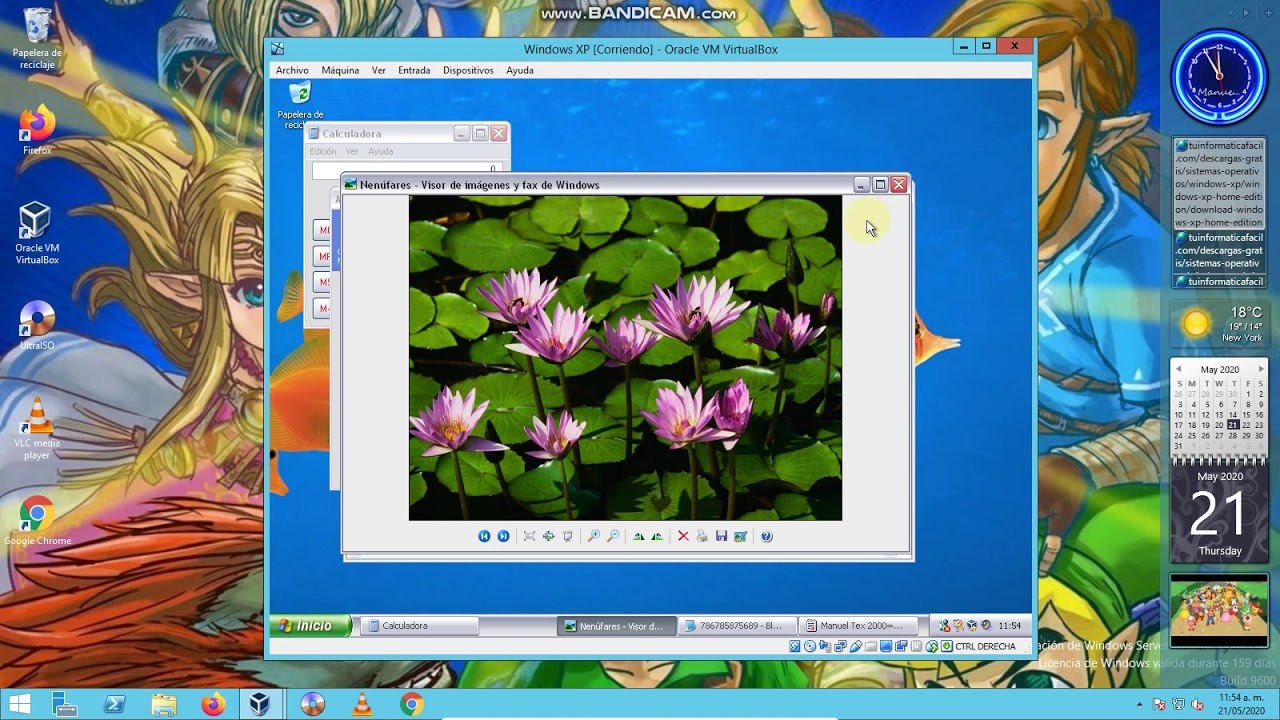
Task: Print the image using printer icon
Action: [x=702, y=536]
